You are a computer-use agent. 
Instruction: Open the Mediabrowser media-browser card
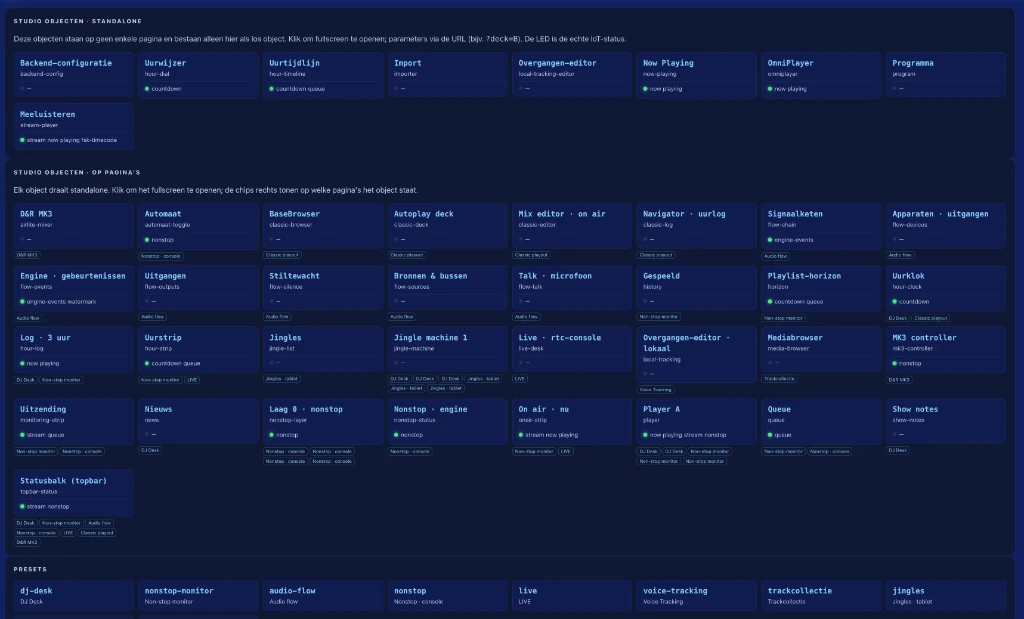click(822, 350)
